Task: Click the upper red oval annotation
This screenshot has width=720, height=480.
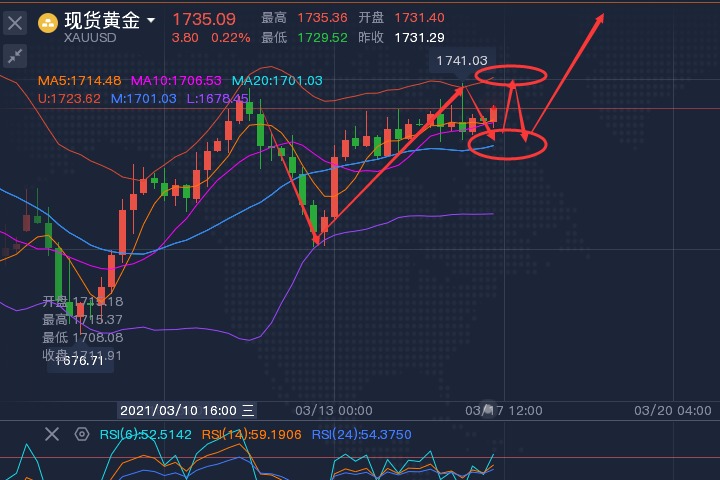Action: pyautogui.click(x=511, y=74)
